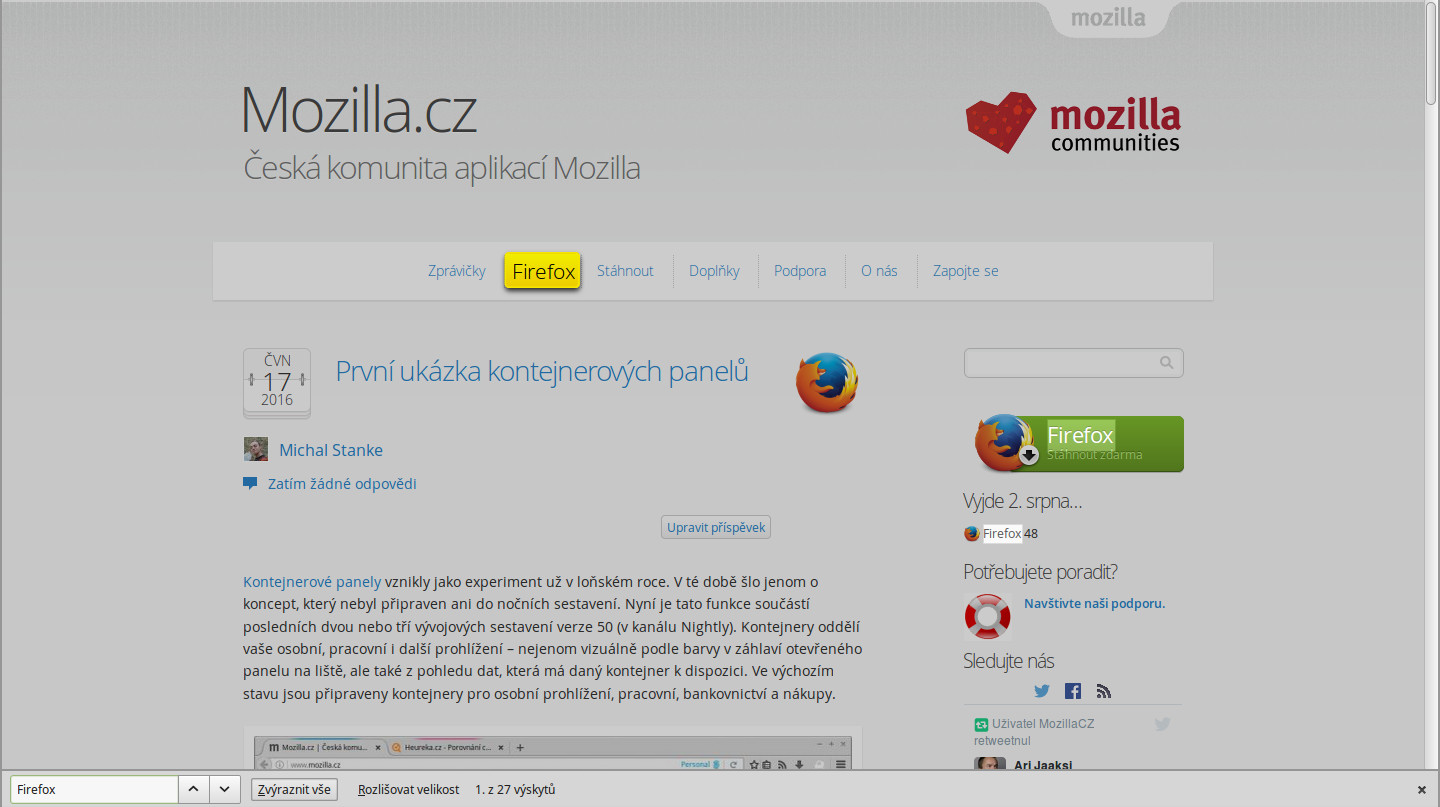Open the Doplňky menu item
This screenshot has height=807, width=1440.
coord(714,271)
